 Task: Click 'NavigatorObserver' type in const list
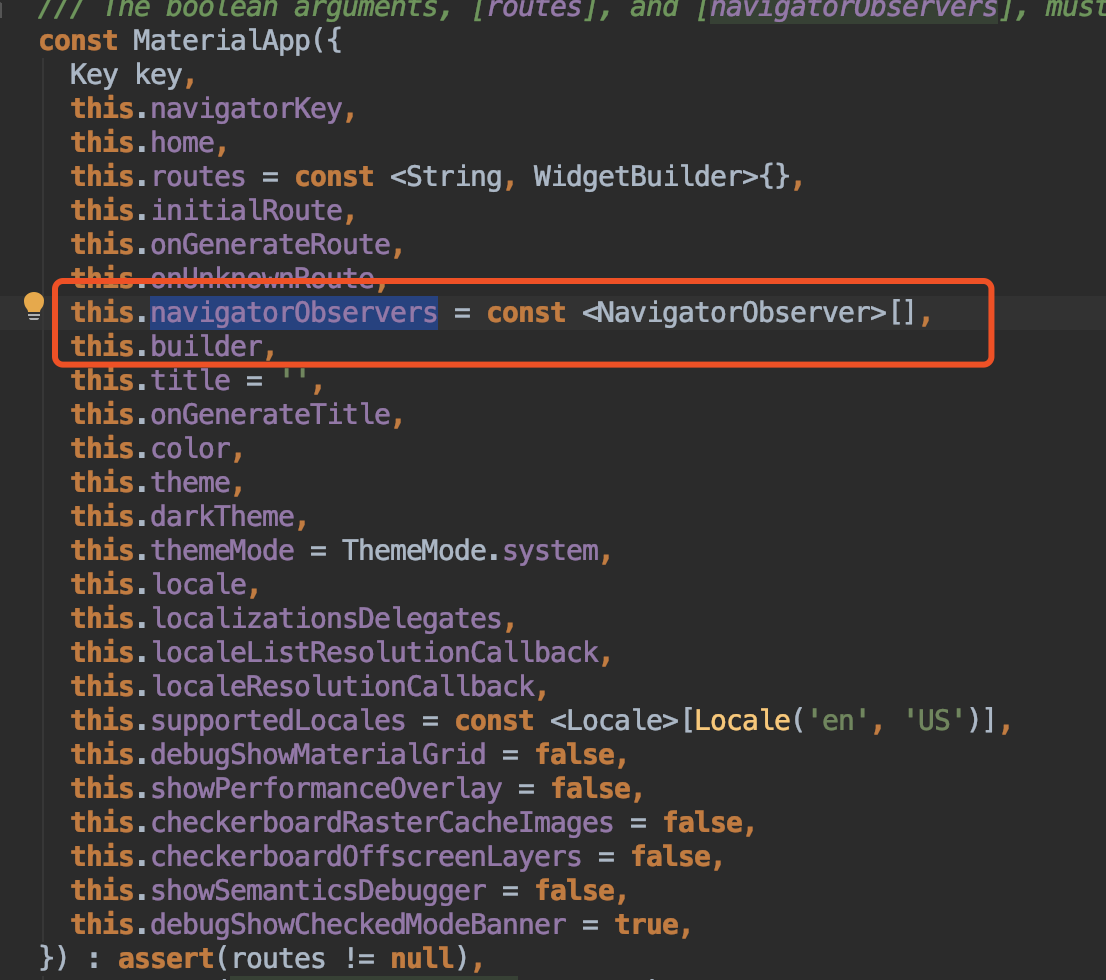coord(736,313)
